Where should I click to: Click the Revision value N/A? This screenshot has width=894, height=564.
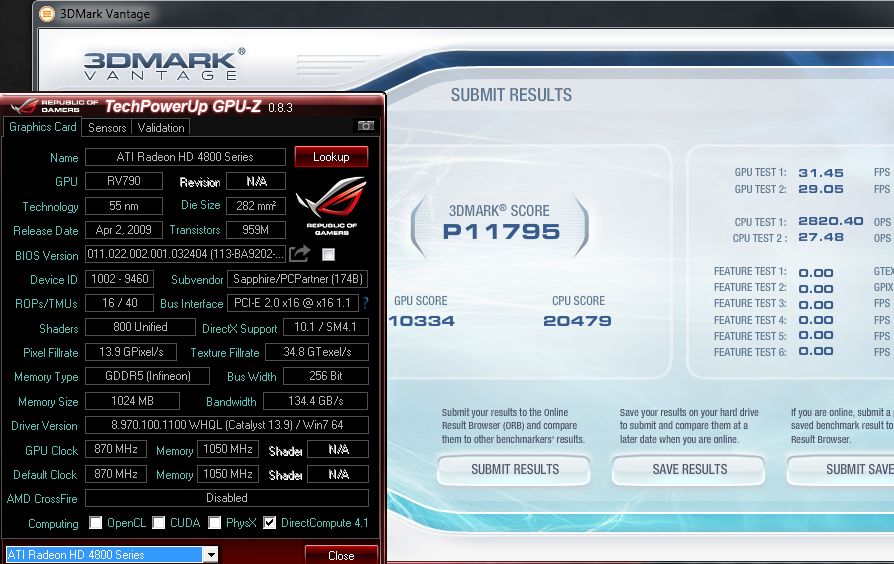tap(256, 181)
